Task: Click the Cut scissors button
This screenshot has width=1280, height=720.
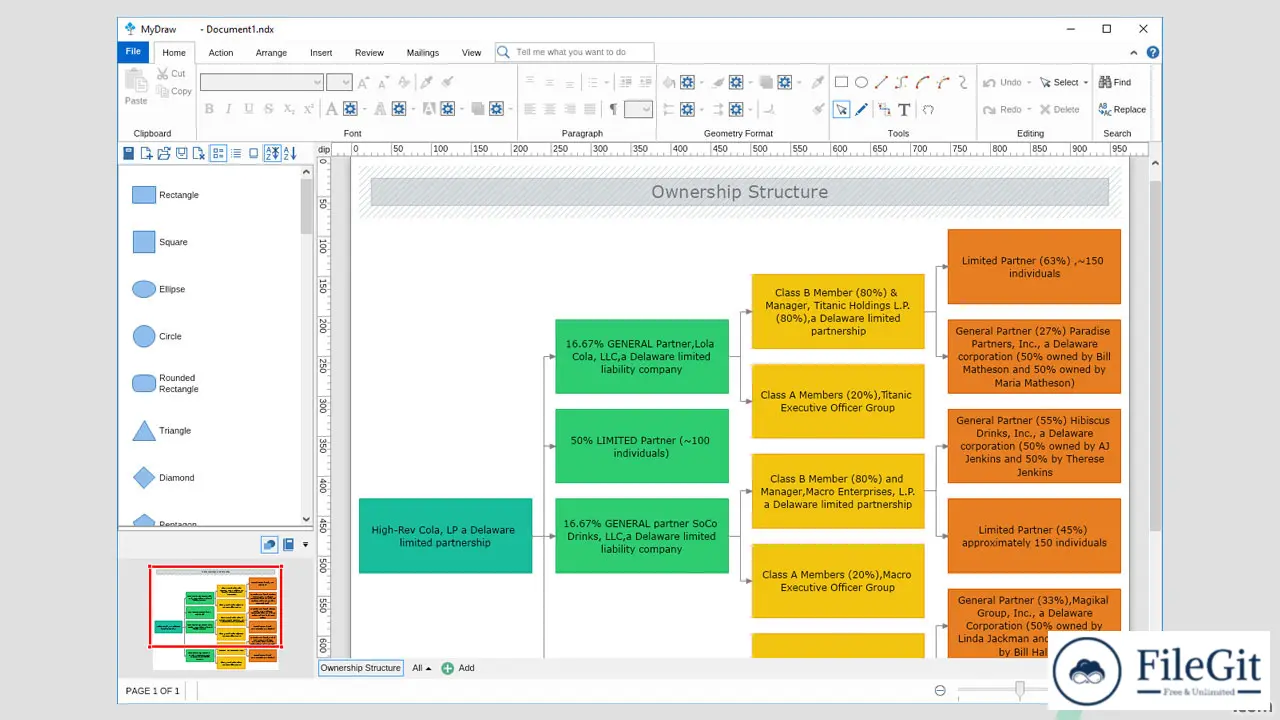Action: (x=171, y=74)
